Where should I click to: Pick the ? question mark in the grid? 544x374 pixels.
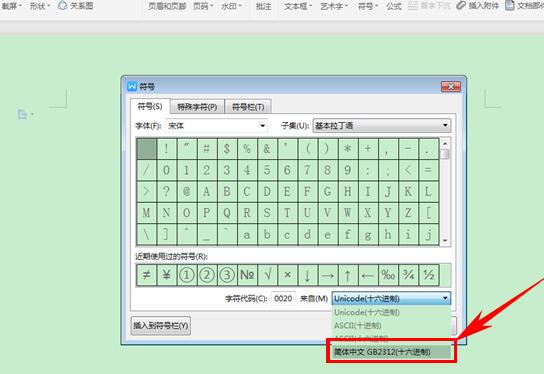click(x=167, y=191)
